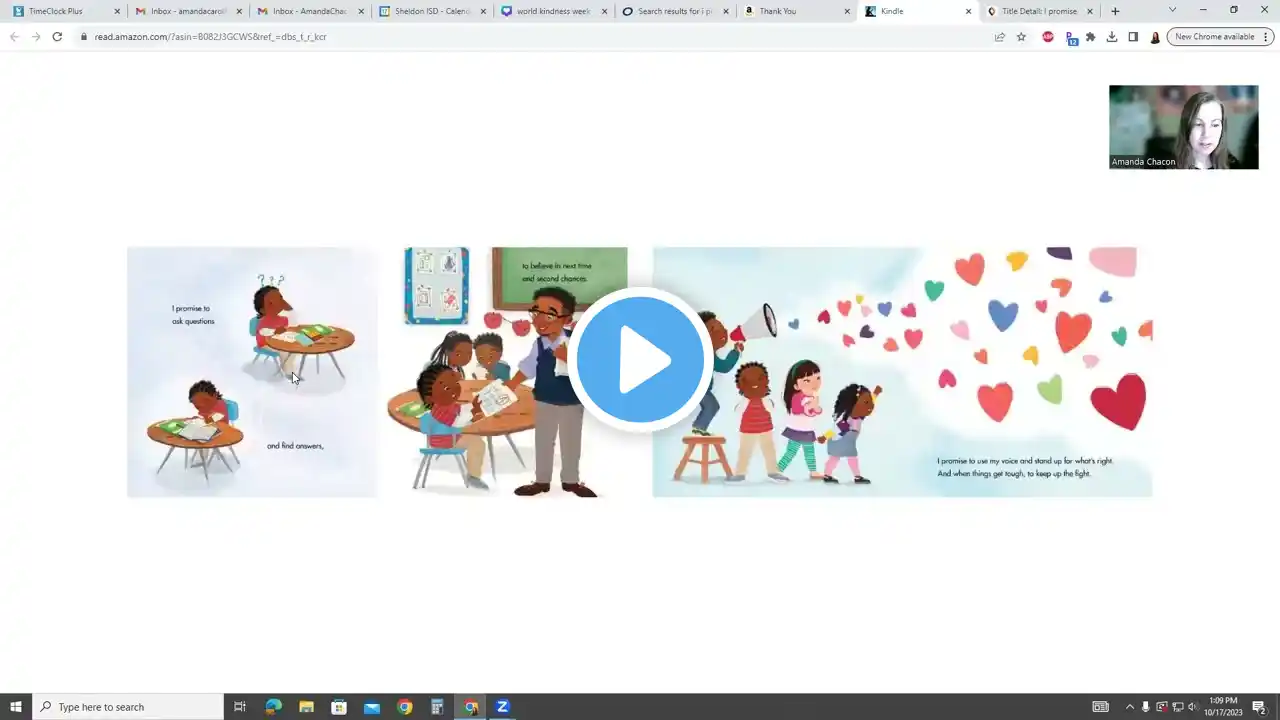Open the first Chrome taskbar icon
This screenshot has width=1280, height=720.
404,707
